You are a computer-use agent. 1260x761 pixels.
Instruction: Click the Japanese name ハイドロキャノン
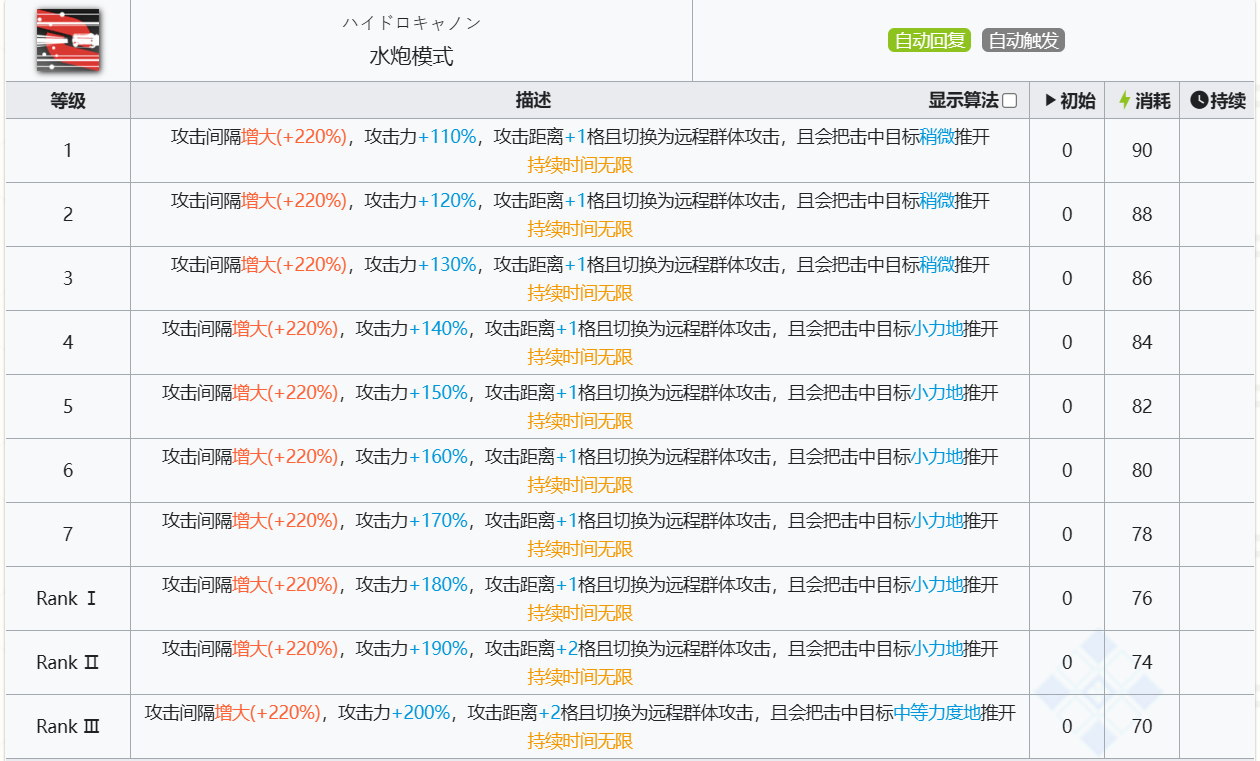pyautogui.click(x=411, y=22)
